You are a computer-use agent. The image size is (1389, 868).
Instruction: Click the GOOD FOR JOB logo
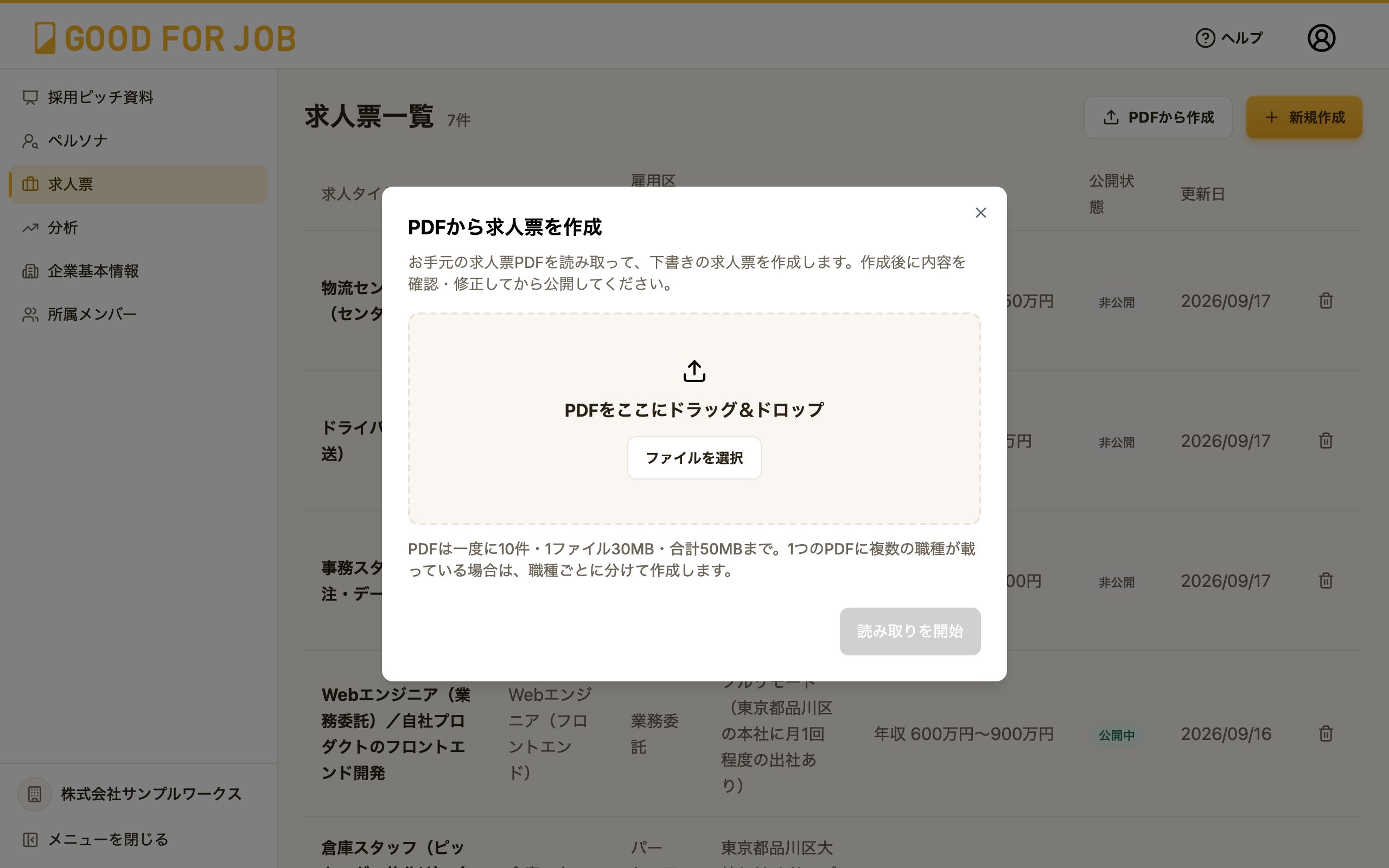point(165,39)
